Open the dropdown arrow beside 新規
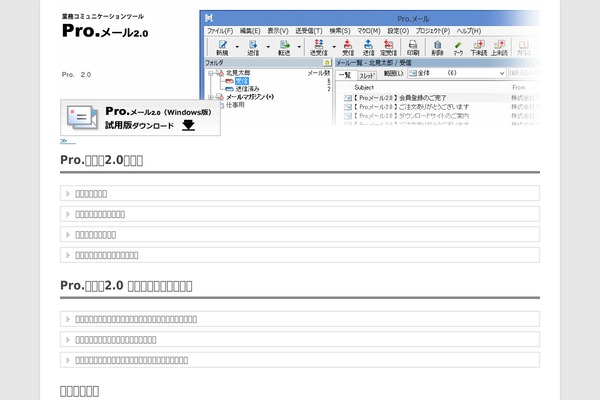 point(237,47)
